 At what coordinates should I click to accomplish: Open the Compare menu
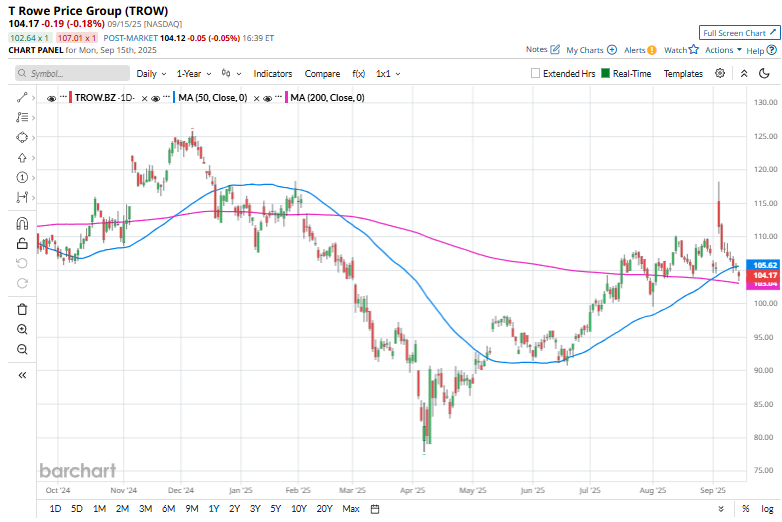pos(322,73)
